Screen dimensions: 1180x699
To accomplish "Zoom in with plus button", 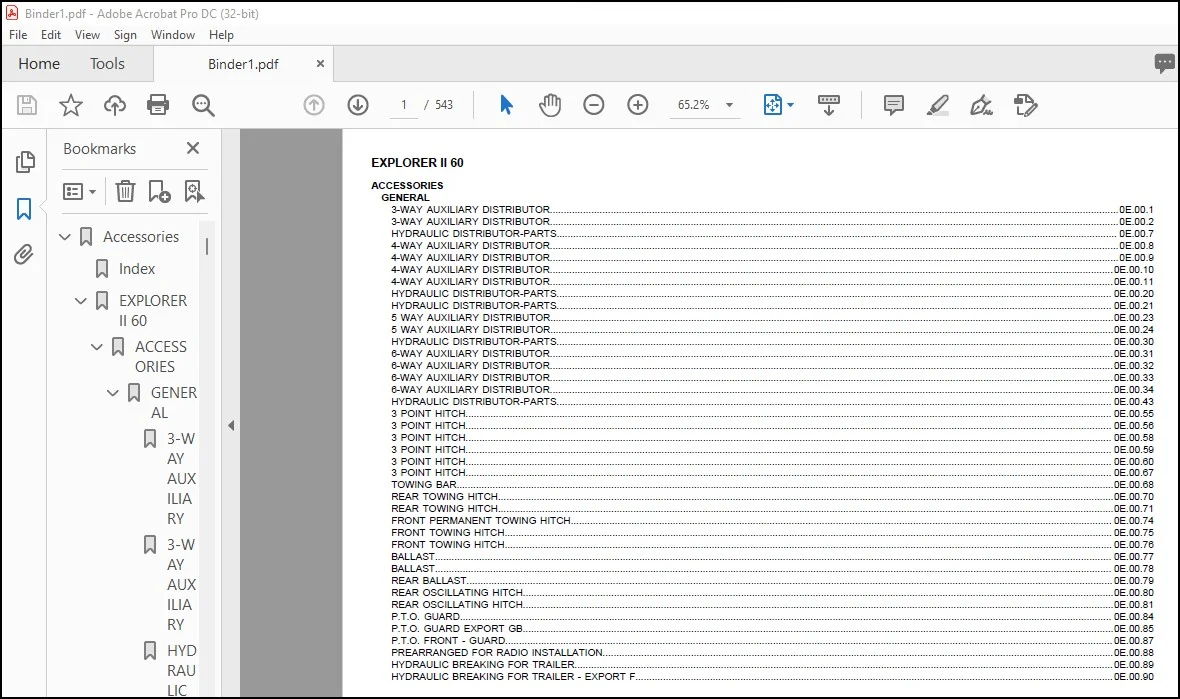I will (x=637, y=105).
